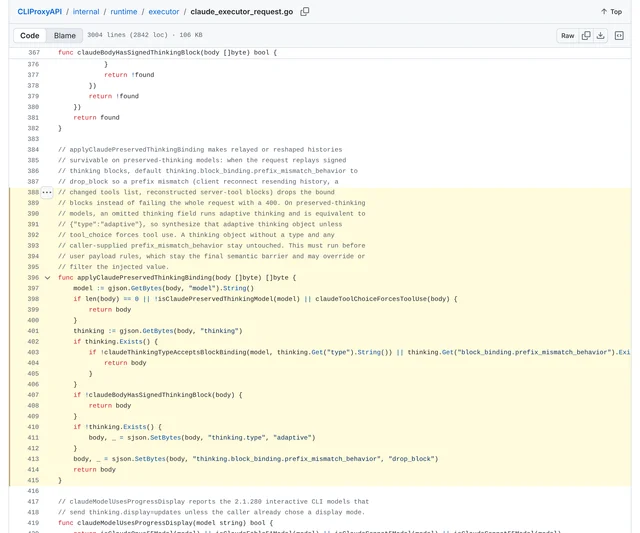The image size is (640, 533).
Task: Open the executor folder breadcrumb
Action: click(x=164, y=12)
